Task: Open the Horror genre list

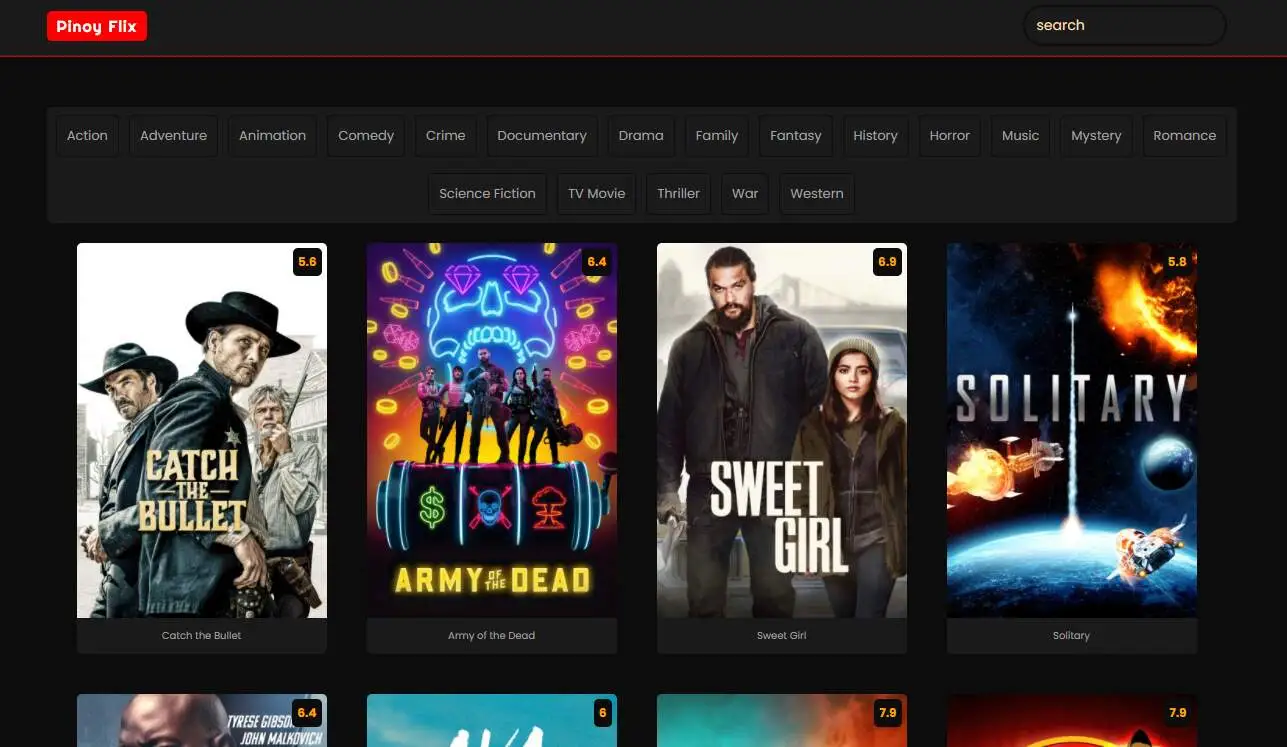Action: (x=949, y=136)
